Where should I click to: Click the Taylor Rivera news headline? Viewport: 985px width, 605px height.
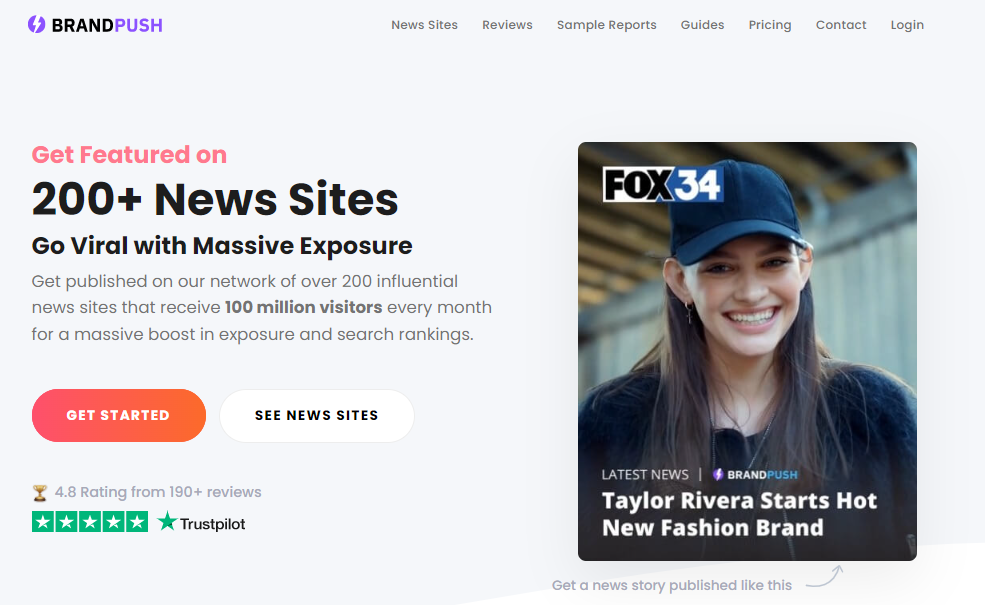(x=739, y=514)
